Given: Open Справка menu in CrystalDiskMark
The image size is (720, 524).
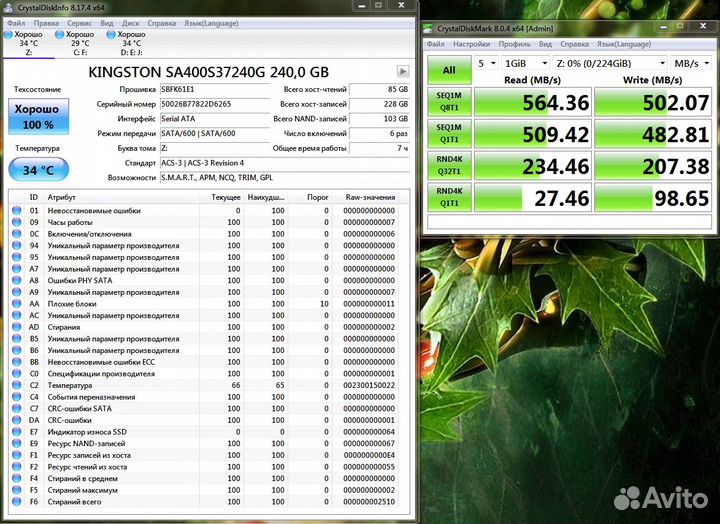Looking at the screenshot, I should point(574,44).
